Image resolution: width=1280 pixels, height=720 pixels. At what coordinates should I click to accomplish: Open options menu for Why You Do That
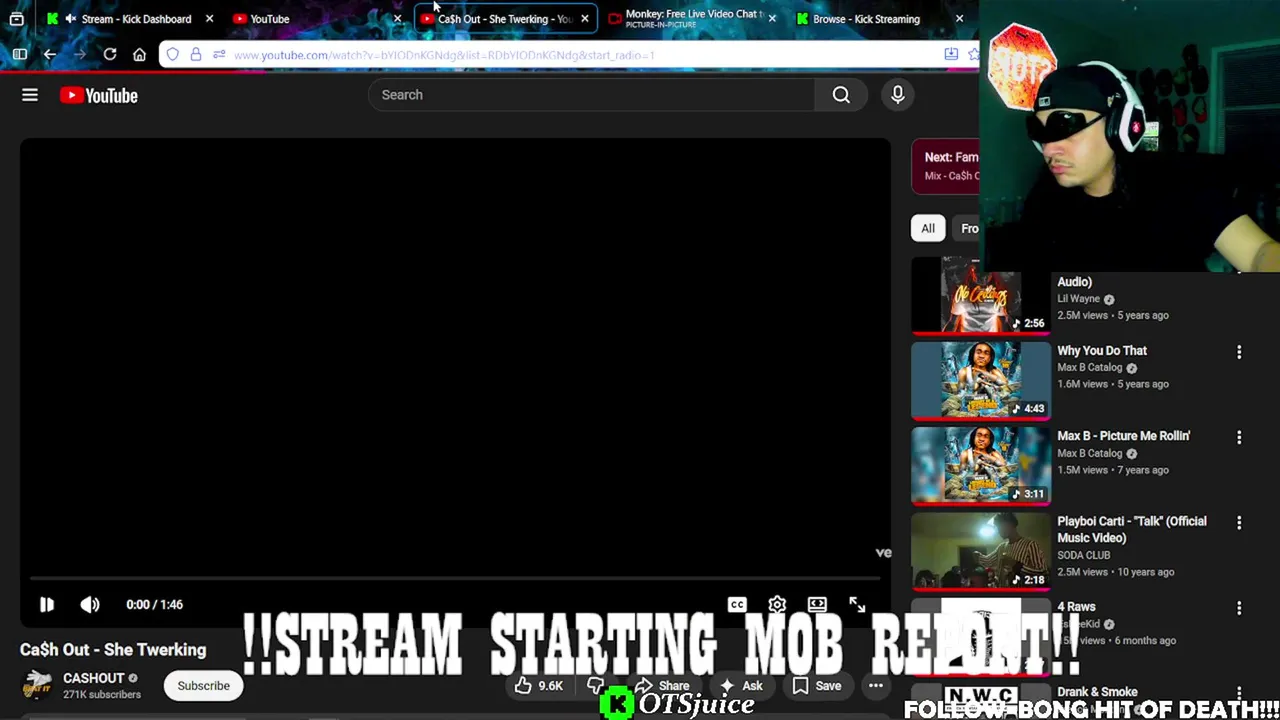[1239, 352]
